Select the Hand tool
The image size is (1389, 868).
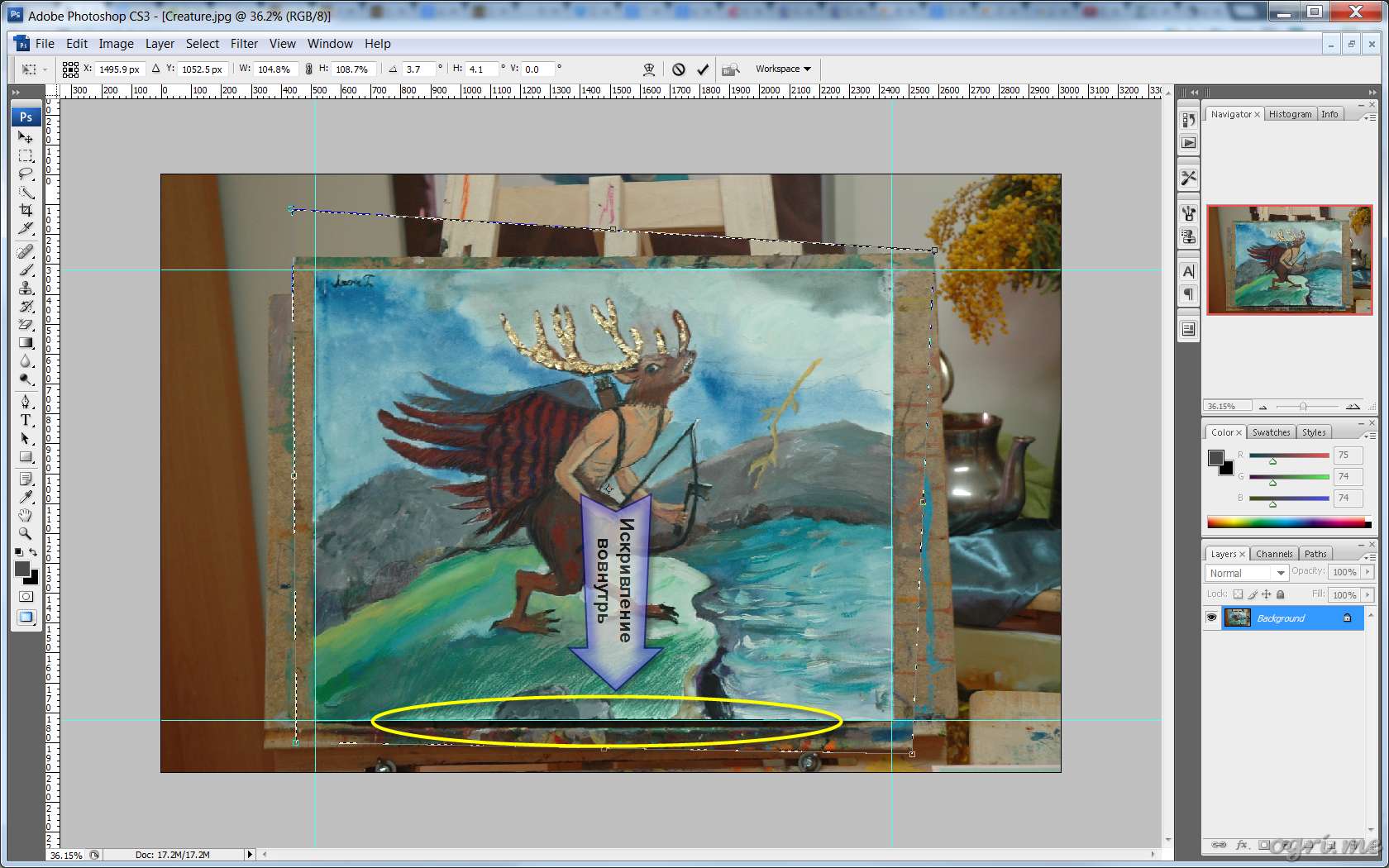[26, 515]
